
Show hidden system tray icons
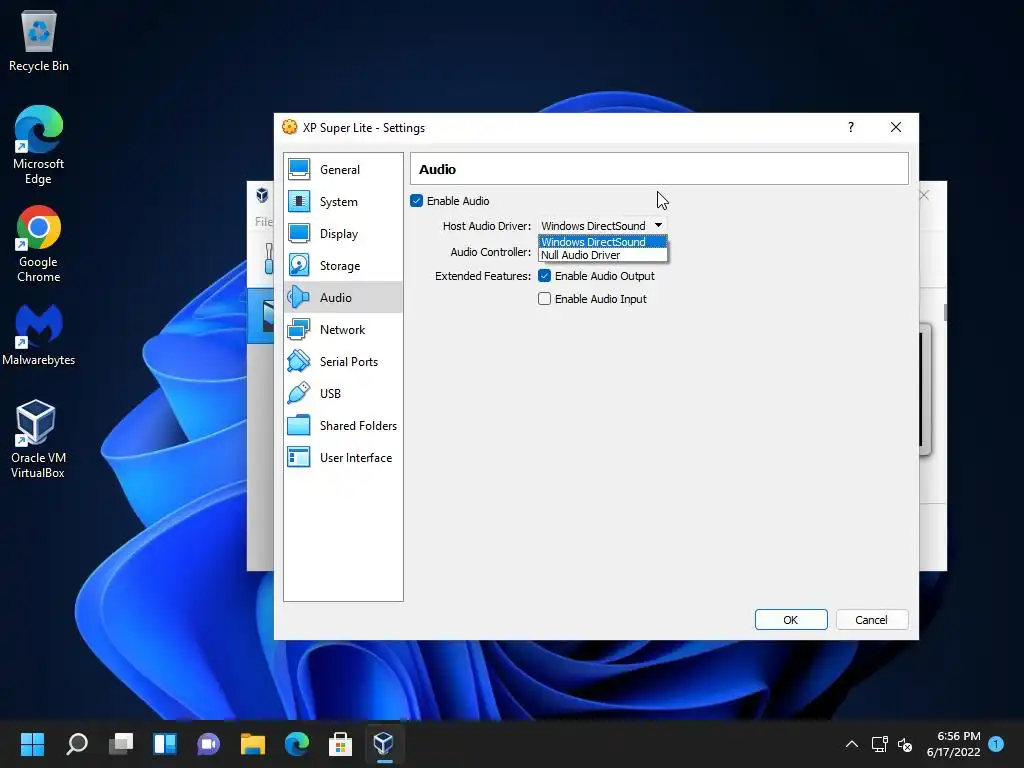point(852,744)
